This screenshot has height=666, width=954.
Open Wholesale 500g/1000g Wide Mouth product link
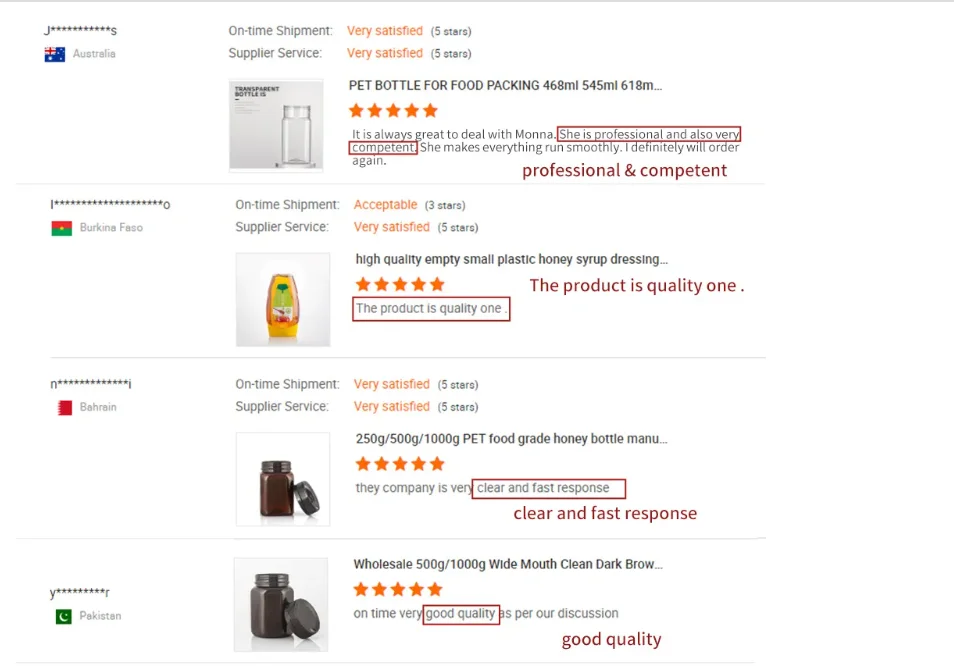tap(508, 565)
